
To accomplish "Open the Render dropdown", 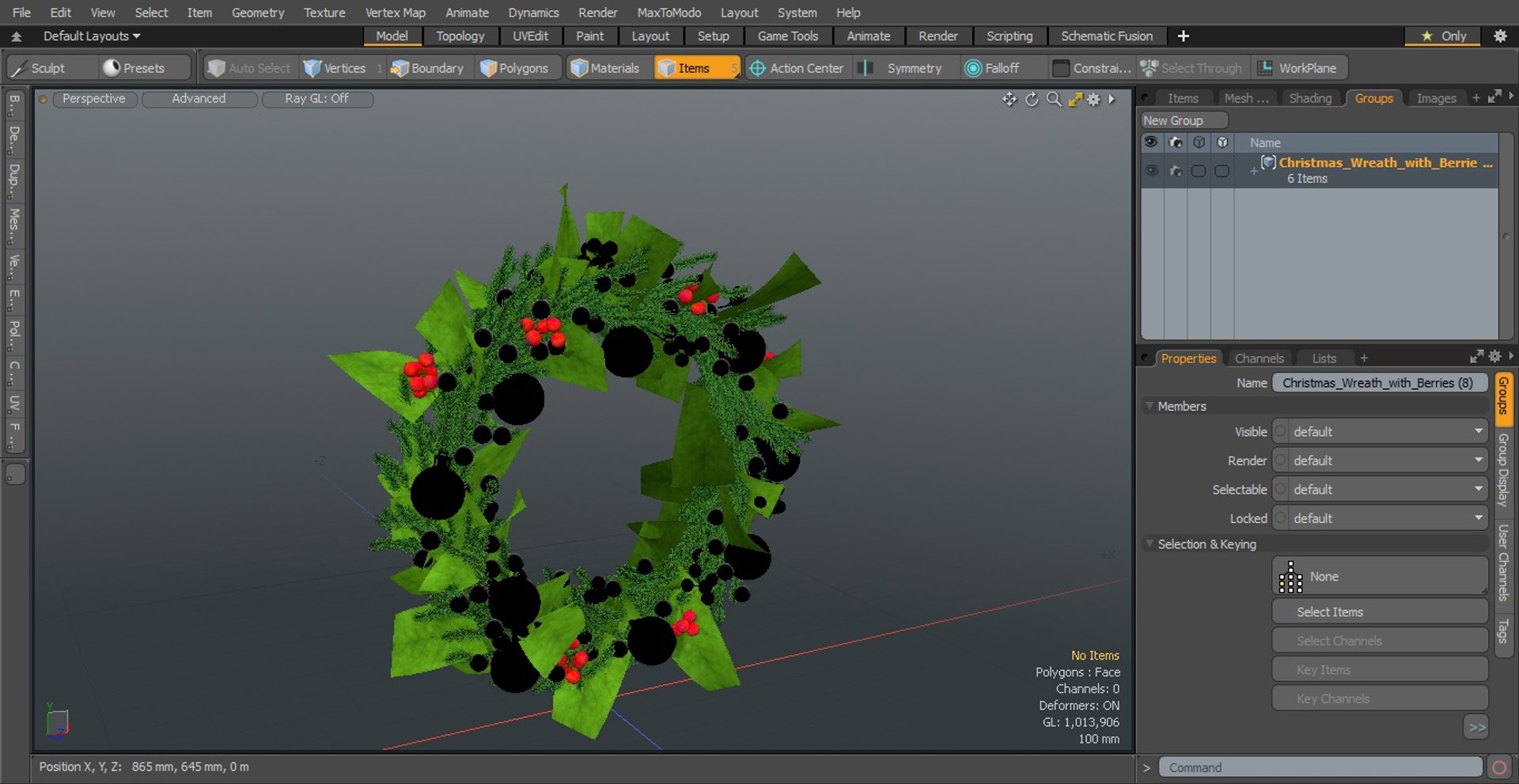I will tap(1387, 460).
